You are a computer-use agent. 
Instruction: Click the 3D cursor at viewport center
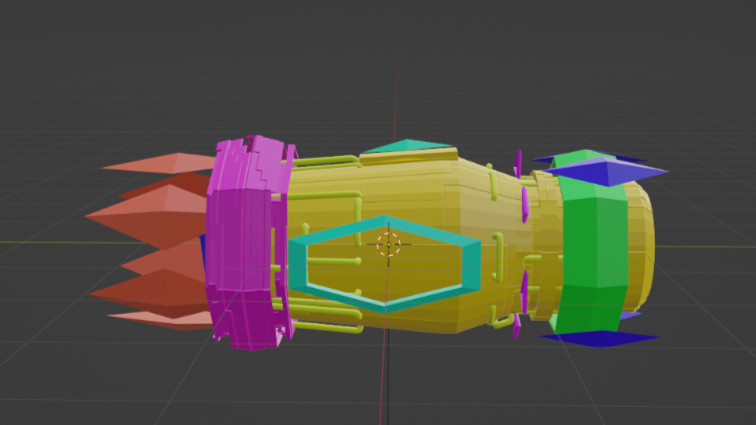(388, 243)
